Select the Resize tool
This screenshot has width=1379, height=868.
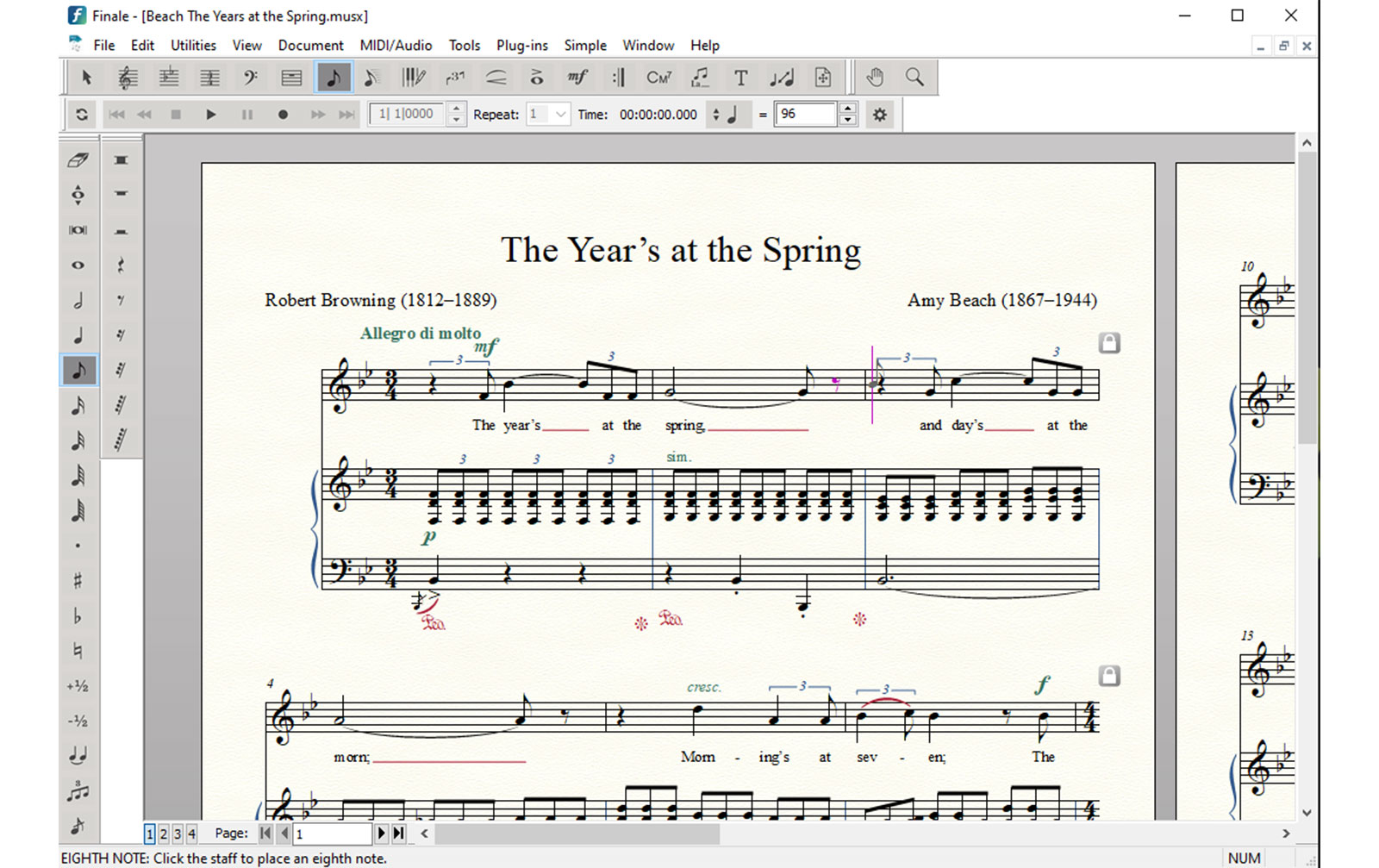coord(782,78)
